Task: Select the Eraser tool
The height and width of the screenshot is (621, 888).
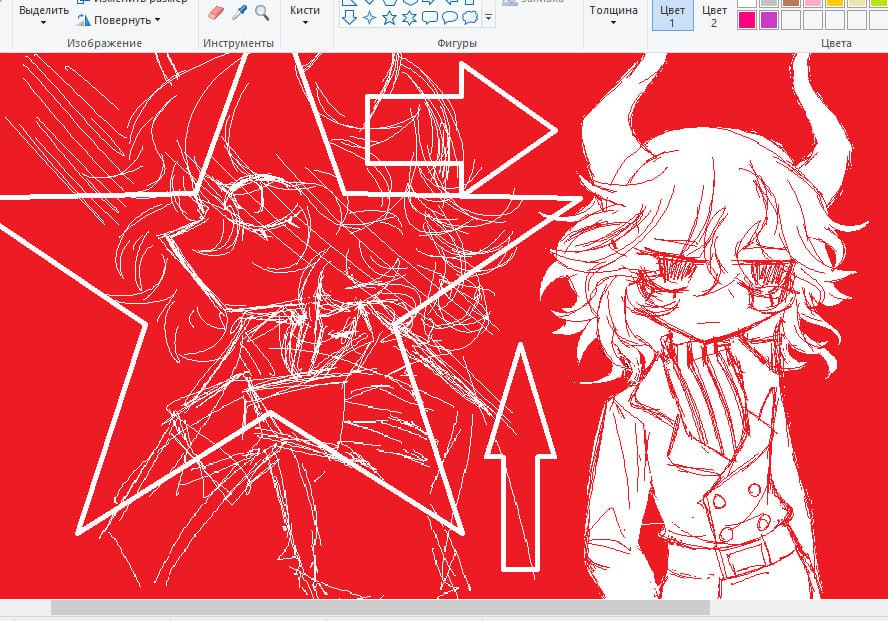Action: pos(216,12)
